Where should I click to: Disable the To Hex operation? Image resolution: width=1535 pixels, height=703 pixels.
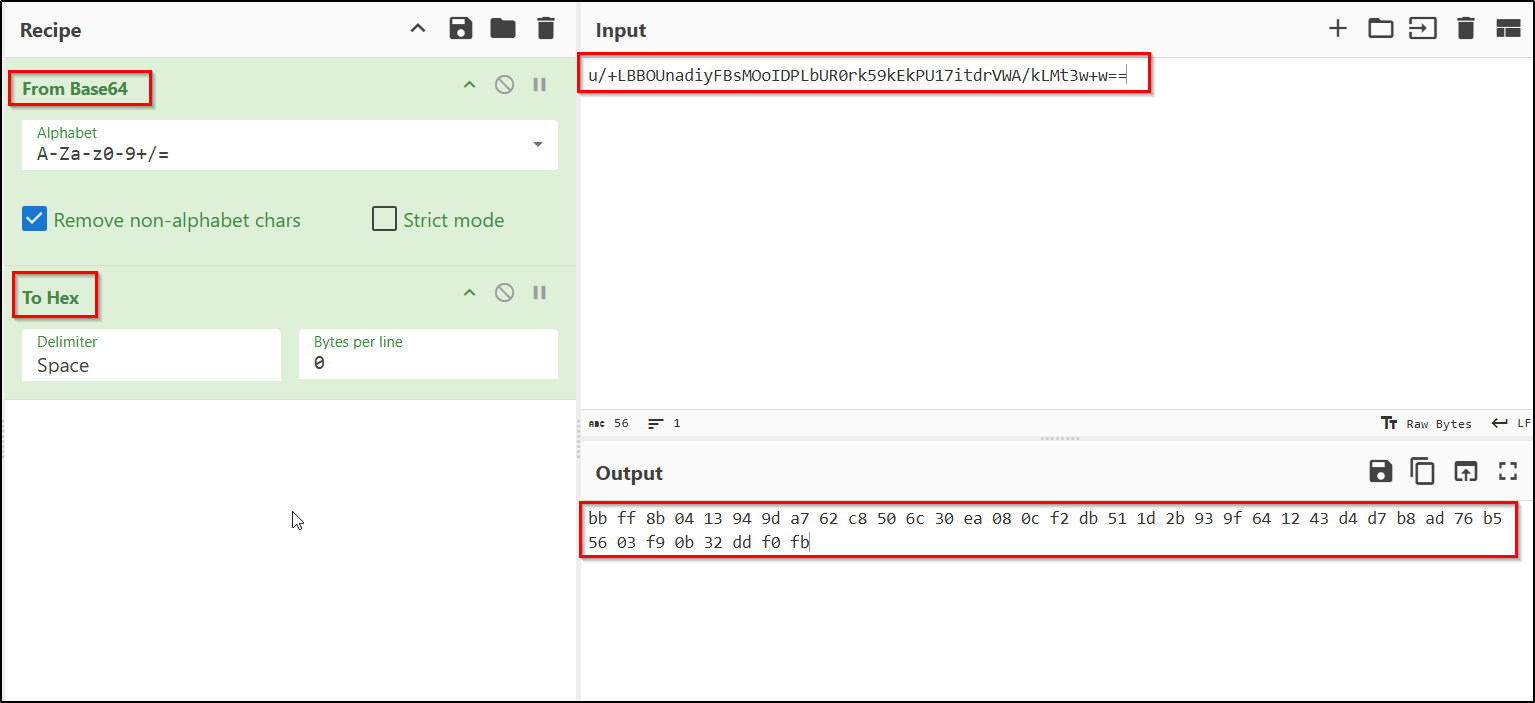pyautogui.click(x=505, y=293)
